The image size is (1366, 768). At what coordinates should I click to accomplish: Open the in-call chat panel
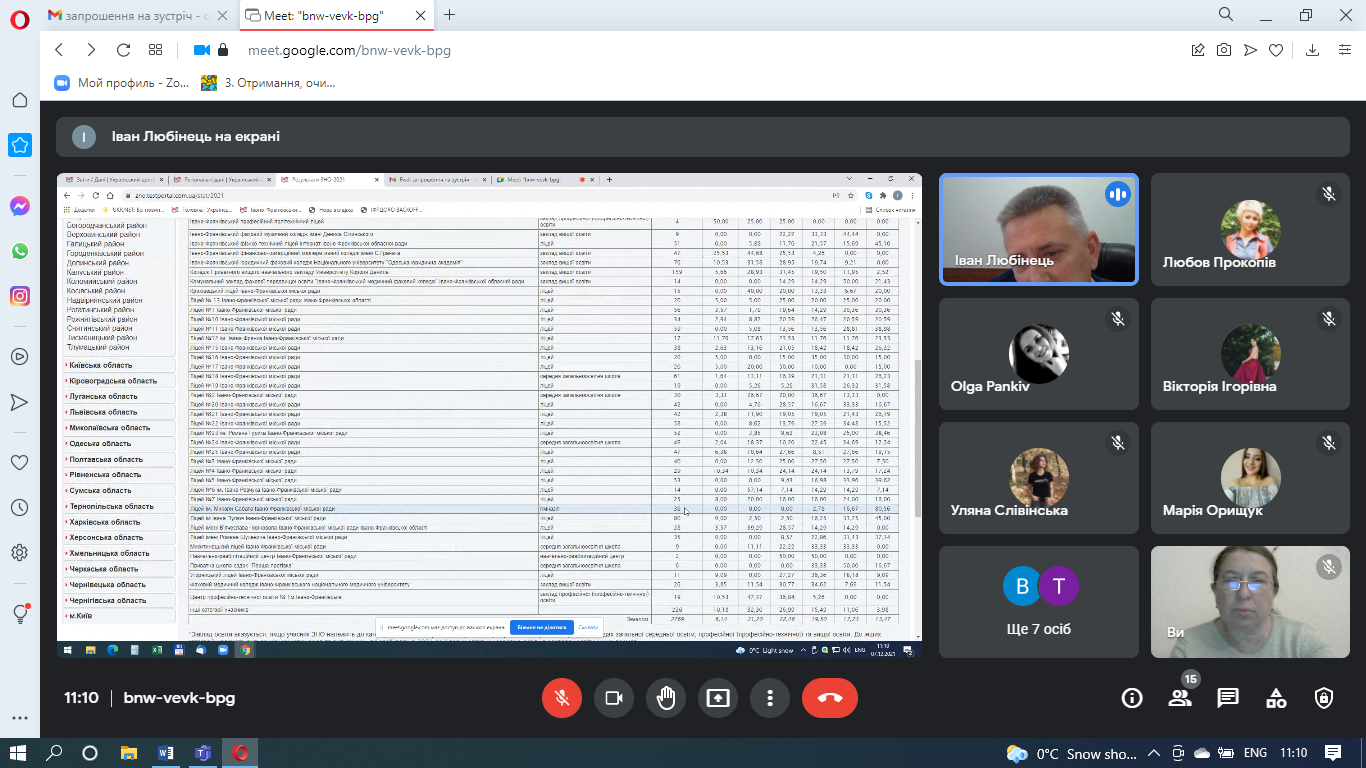pos(1228,698)
